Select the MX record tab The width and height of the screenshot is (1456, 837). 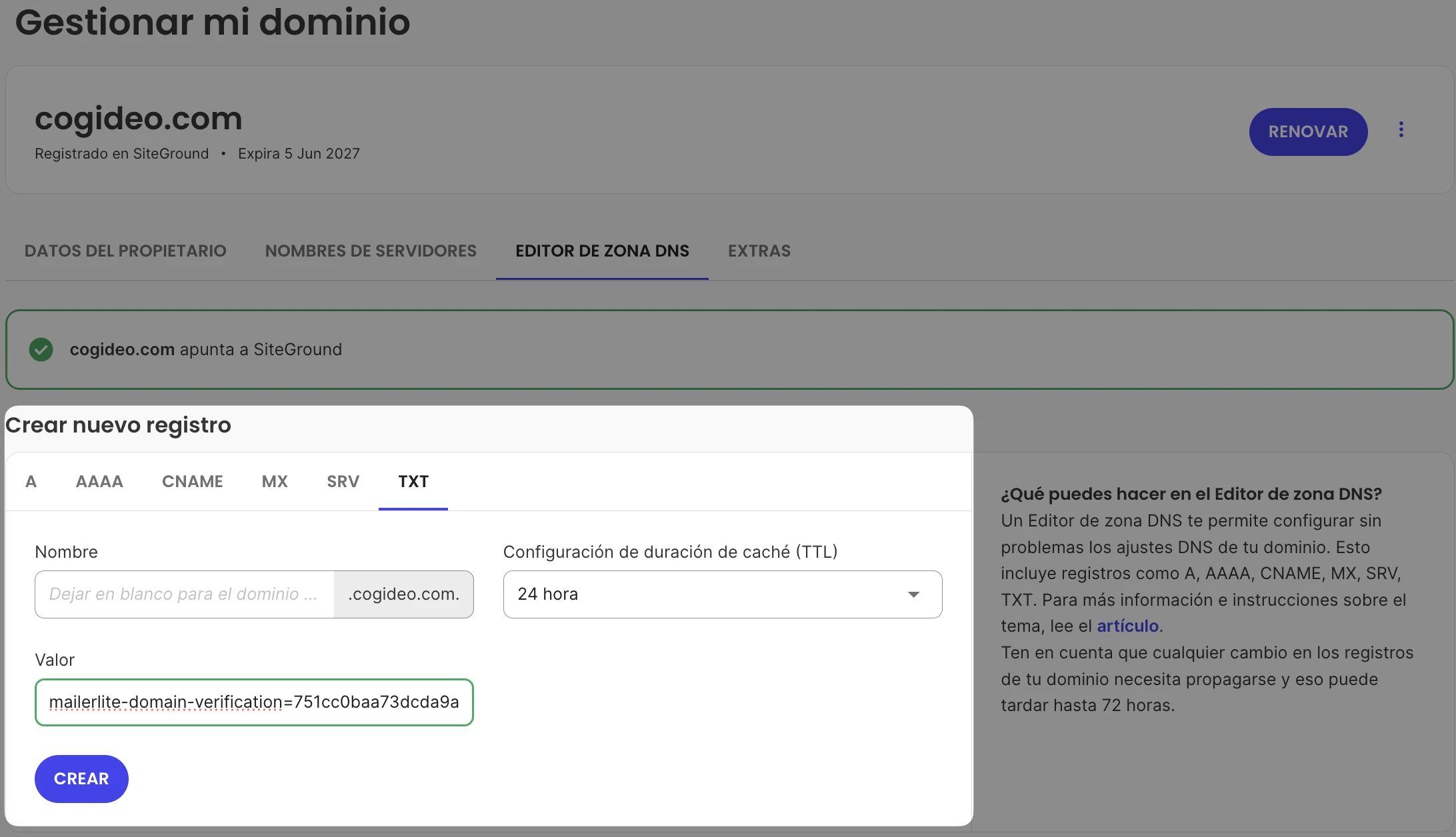click(275, 481)
